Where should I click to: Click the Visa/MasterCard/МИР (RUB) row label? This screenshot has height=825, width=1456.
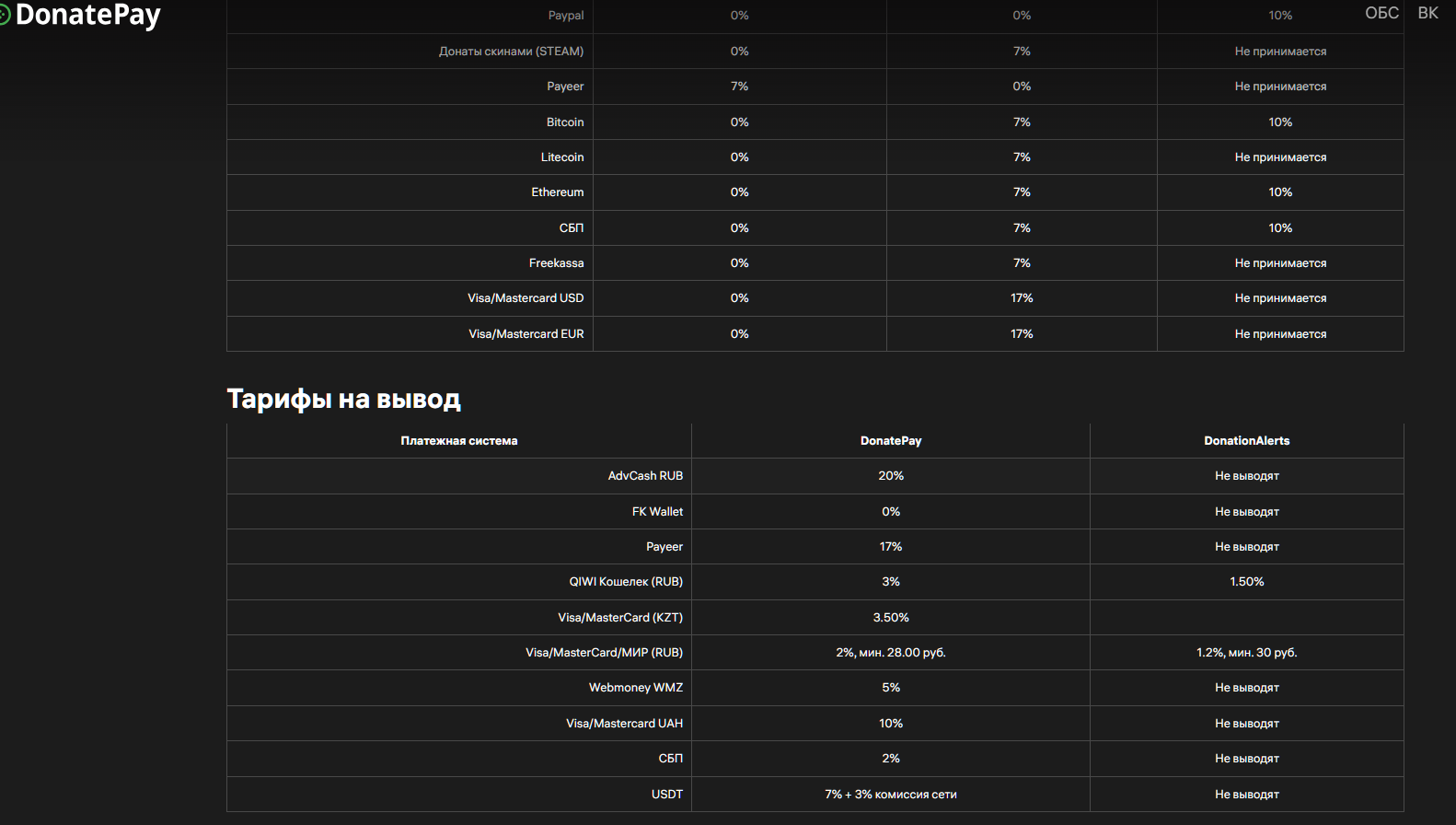(604, 653)
